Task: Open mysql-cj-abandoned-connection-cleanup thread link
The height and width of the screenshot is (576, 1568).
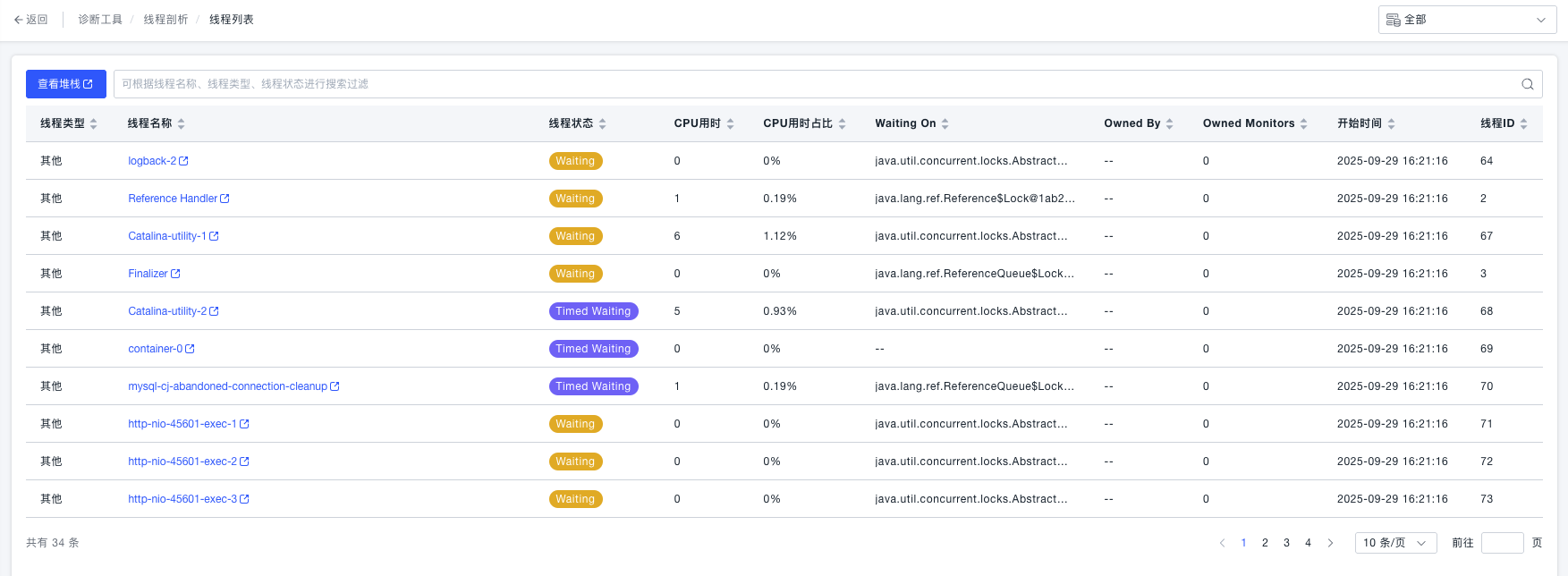Action: (x=228, y=386)
